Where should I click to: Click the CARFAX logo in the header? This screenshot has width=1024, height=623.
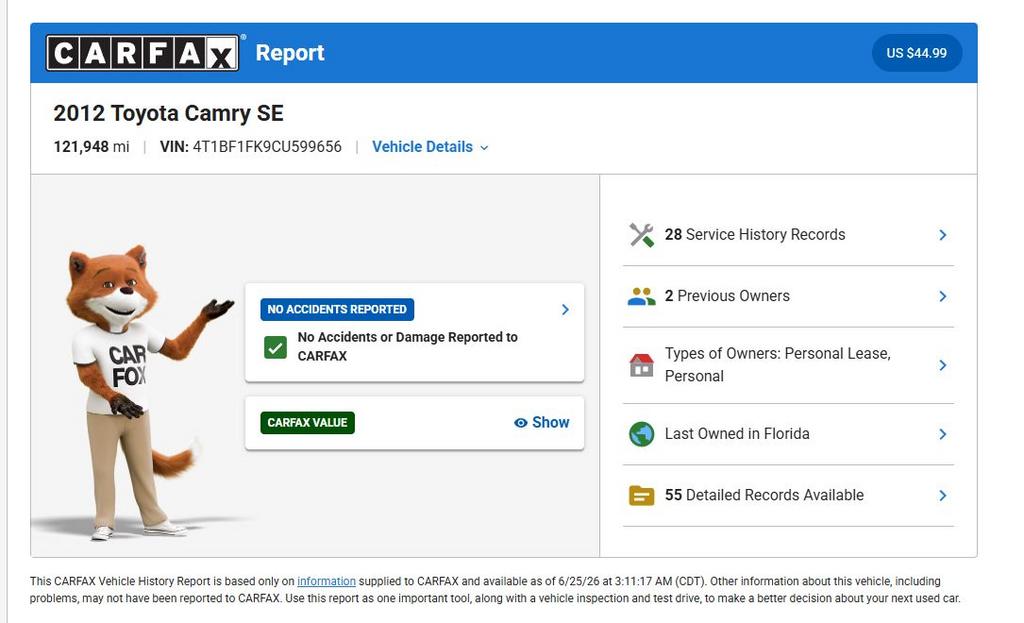[x=142, y=53]
